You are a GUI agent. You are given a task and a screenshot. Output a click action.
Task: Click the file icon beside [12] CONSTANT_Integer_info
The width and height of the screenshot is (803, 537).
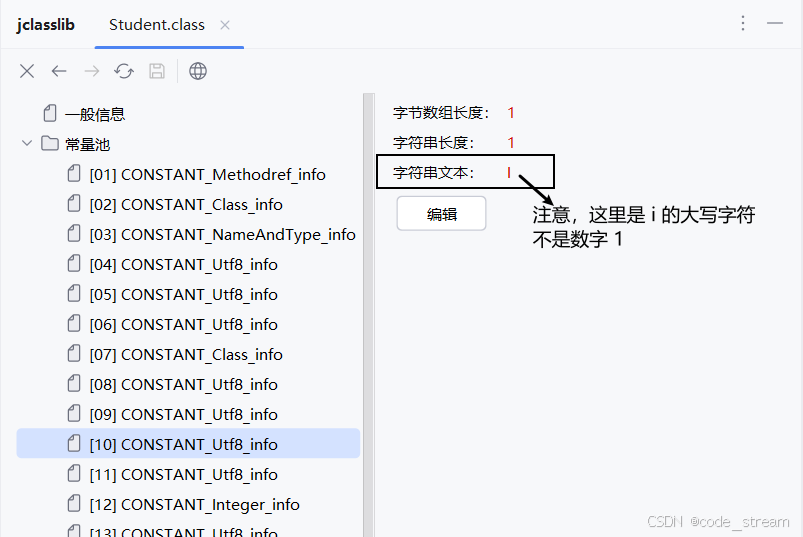click(74, 504)
